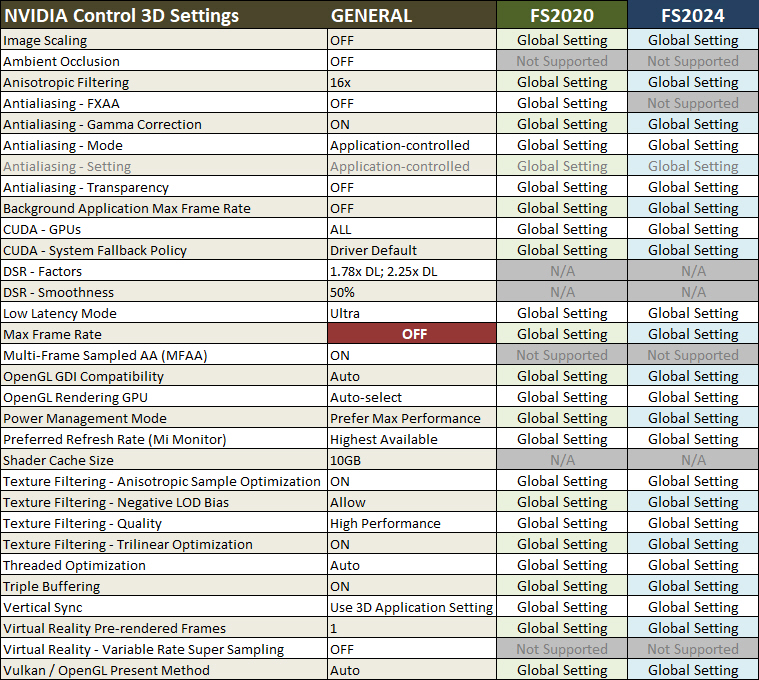Click the Threaded Optimization row label
The image size is (759, 680).
(x=74, y=565)
